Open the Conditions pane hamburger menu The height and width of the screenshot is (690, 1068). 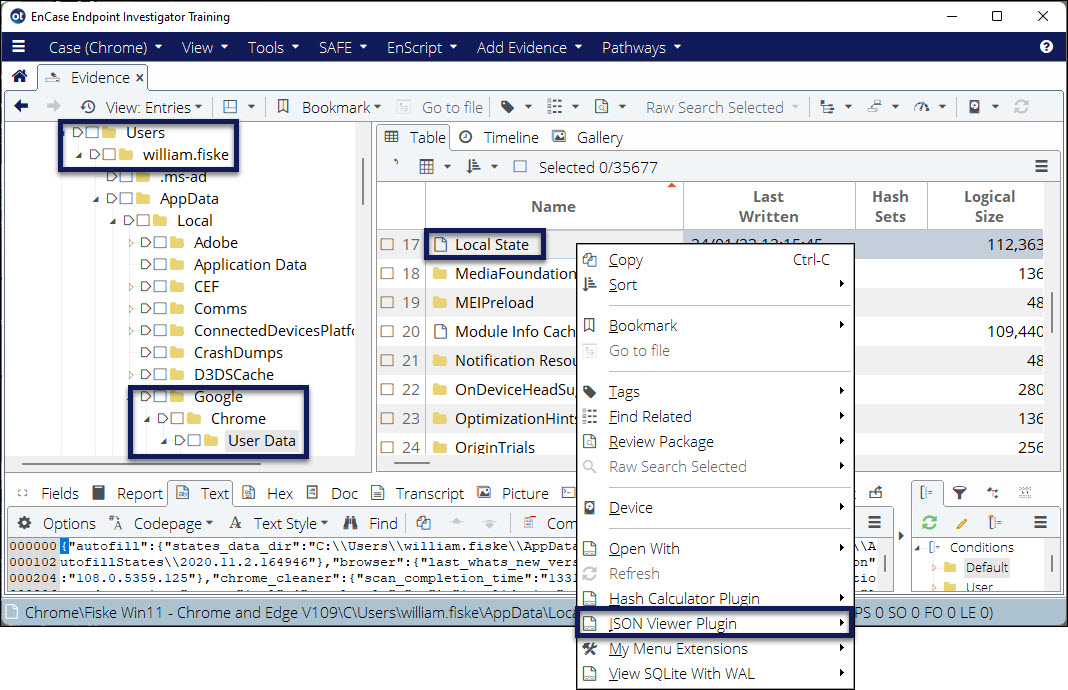[x=1040, y=522]
